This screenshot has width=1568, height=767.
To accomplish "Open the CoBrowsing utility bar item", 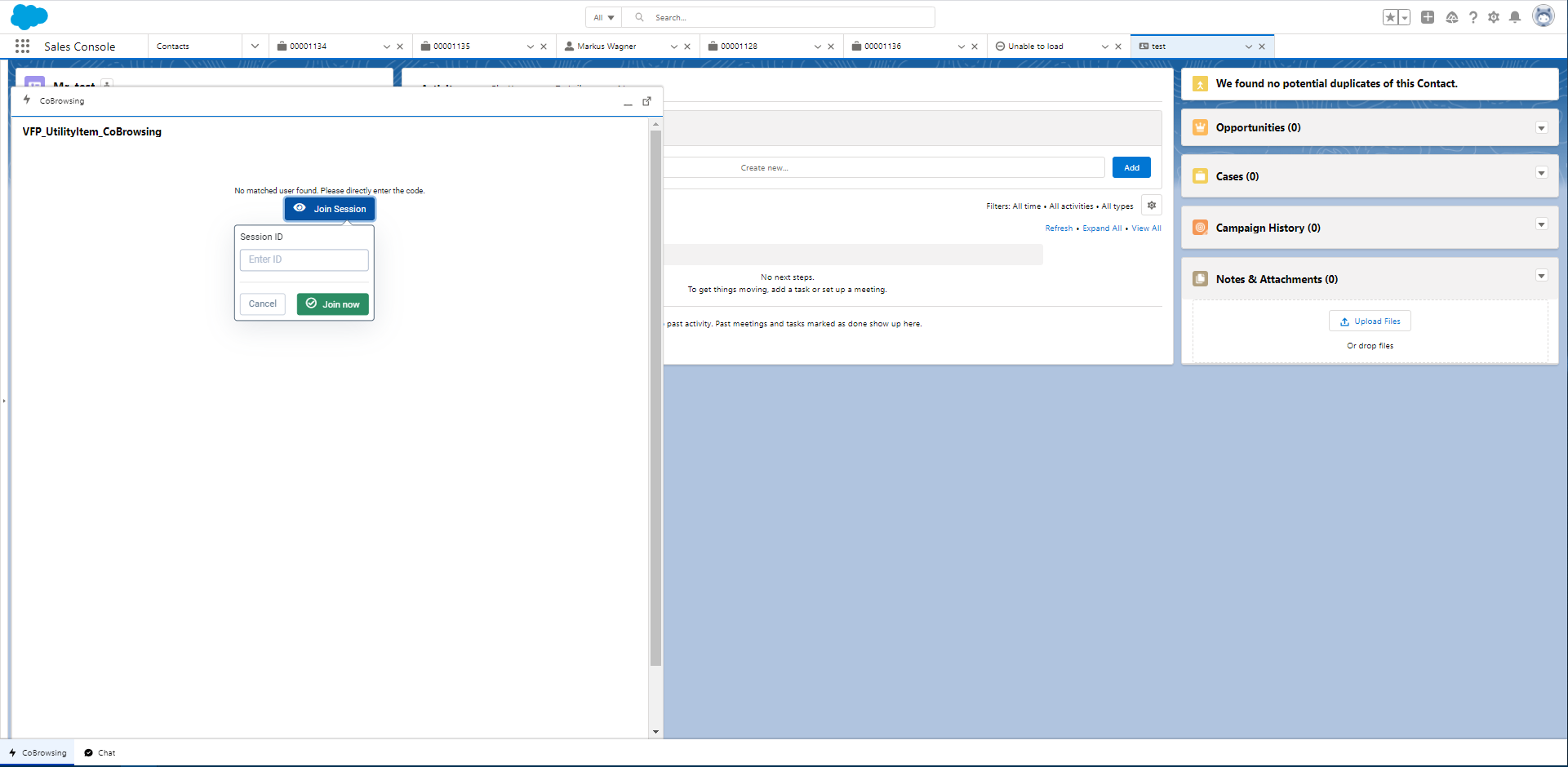I will (38, 753).
